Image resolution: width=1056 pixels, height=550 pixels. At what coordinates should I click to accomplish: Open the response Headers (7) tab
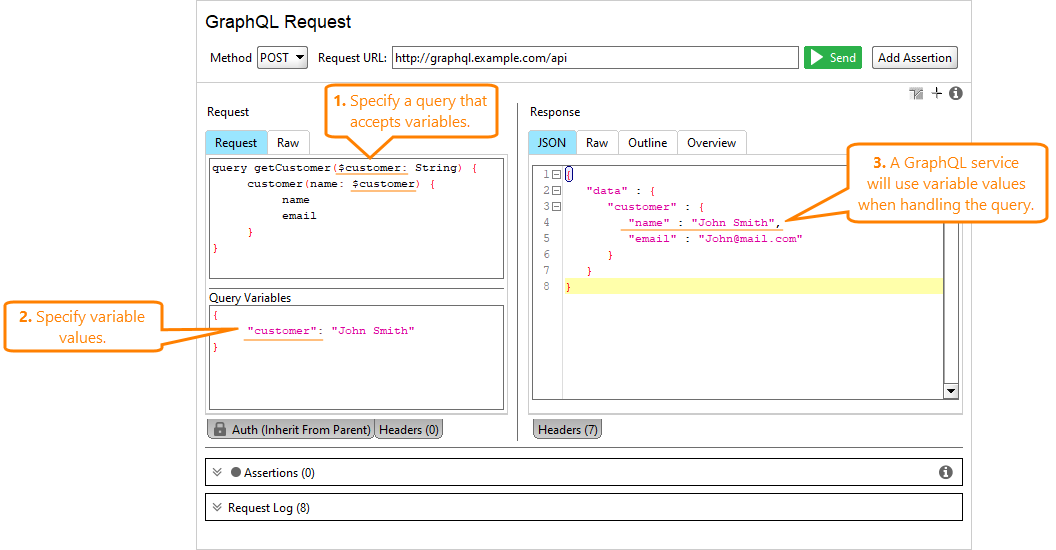coord(567,429)
